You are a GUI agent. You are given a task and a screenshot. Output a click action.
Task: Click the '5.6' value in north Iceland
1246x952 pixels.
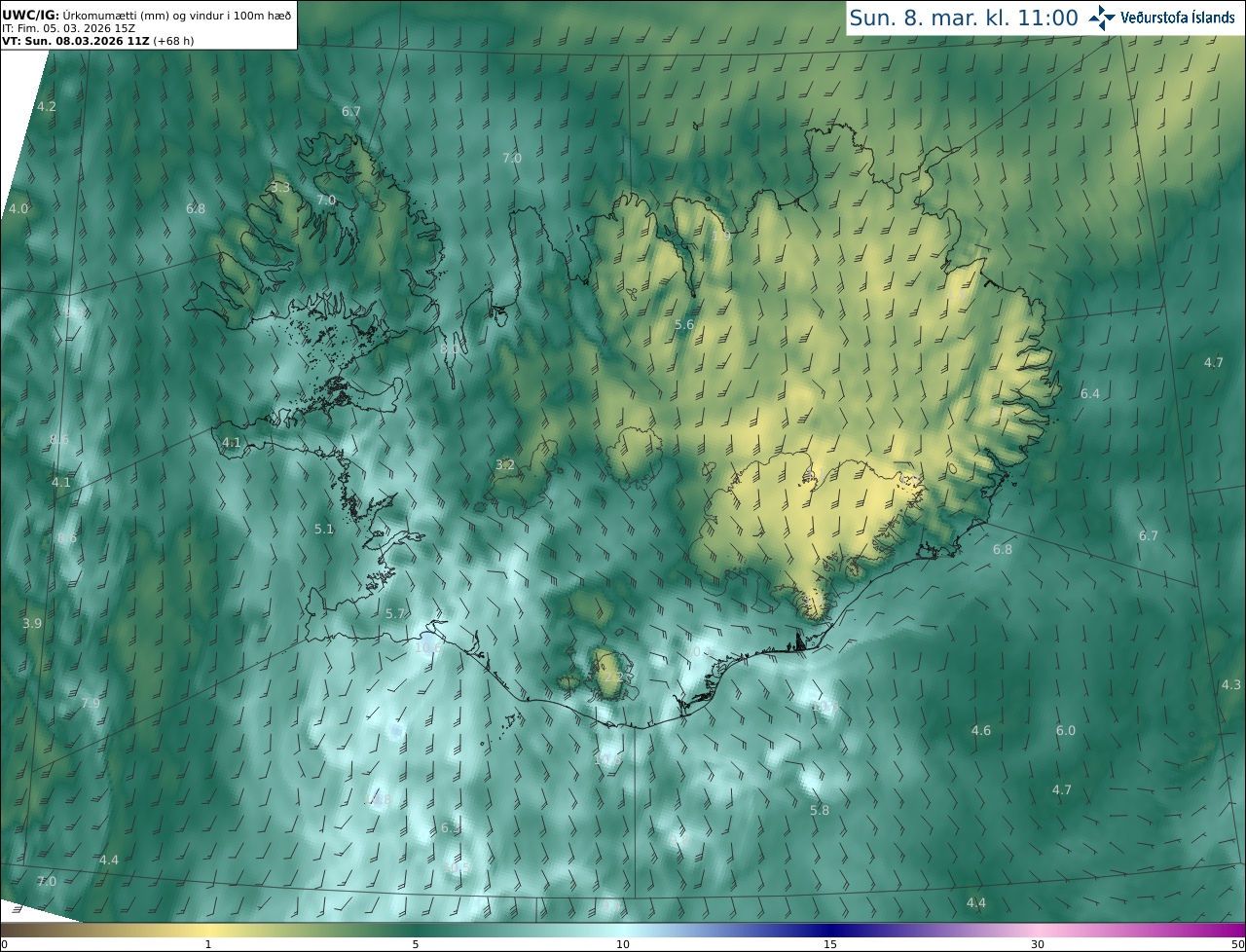point(684,325)
